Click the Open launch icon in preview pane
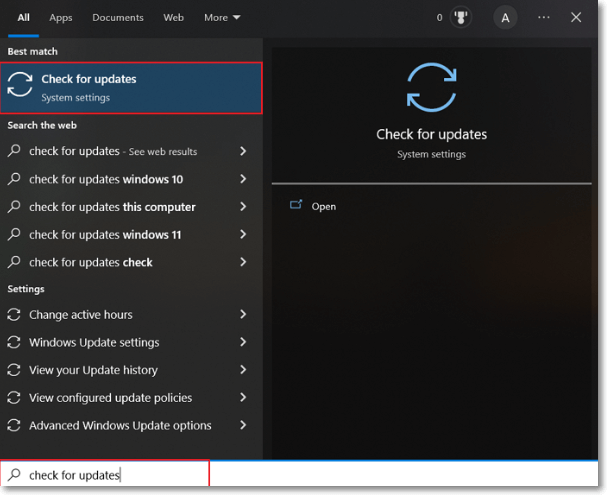Viewport: 607px width, 495px height. point(296,204)
